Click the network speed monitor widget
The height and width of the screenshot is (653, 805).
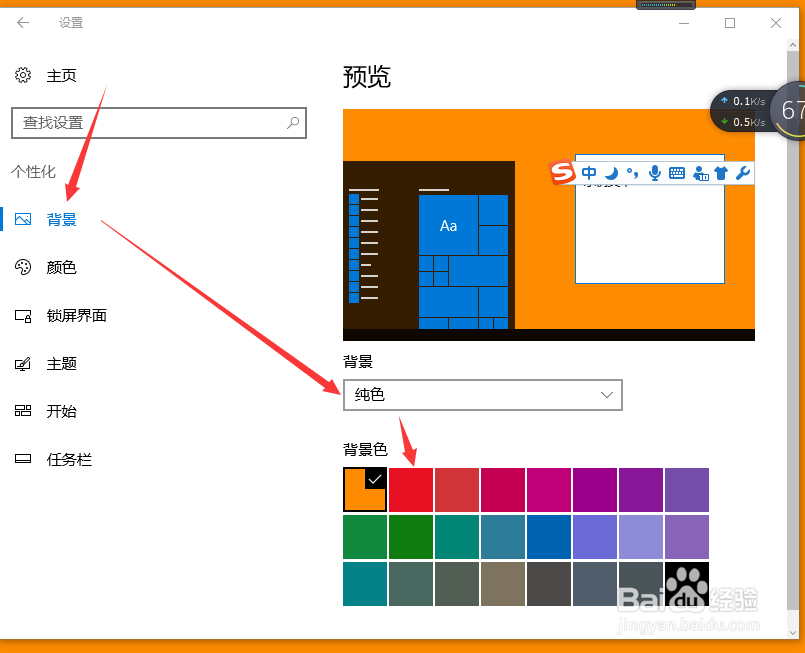[x=757, y=110]
